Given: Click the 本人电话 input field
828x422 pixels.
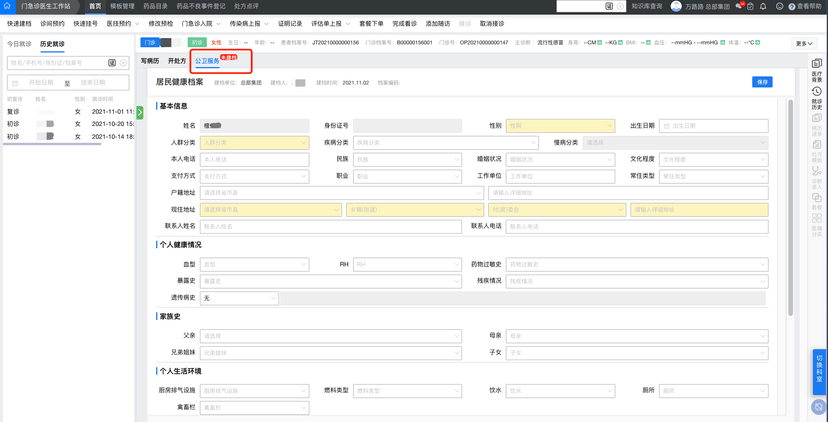Looking at the screenshot, I should (255, 160).
